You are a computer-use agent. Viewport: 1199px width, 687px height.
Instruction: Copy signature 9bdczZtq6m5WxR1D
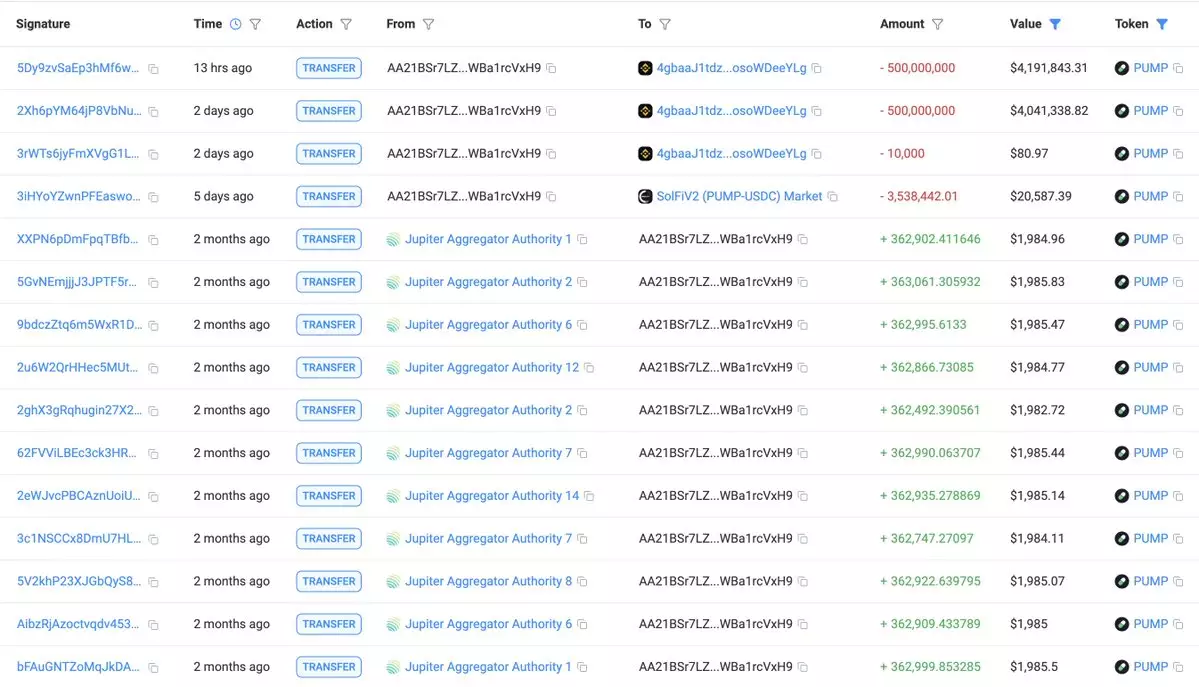154,326
